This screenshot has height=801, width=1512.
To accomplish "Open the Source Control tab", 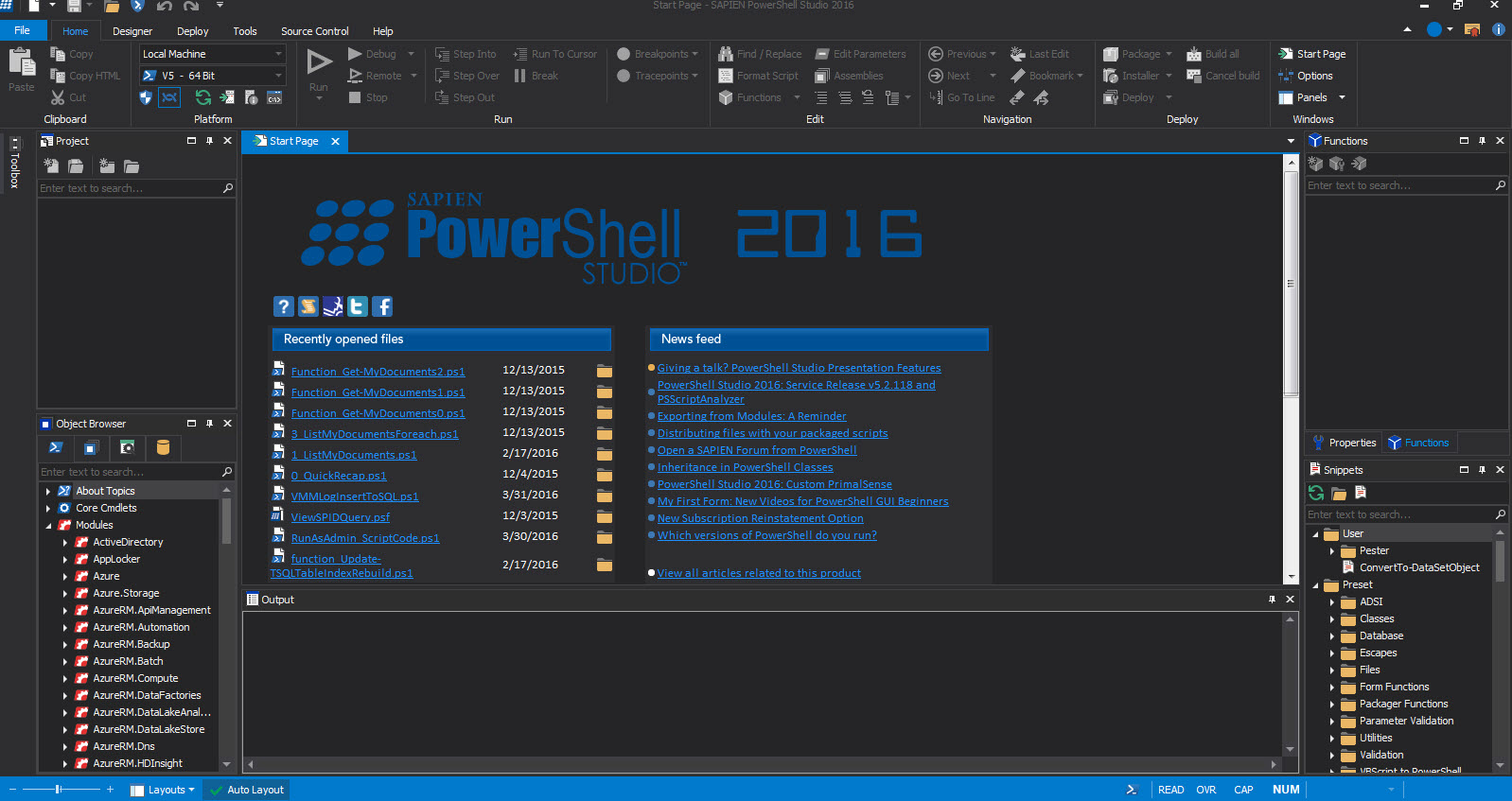I will pyautogui.click(x=315, y=31).
